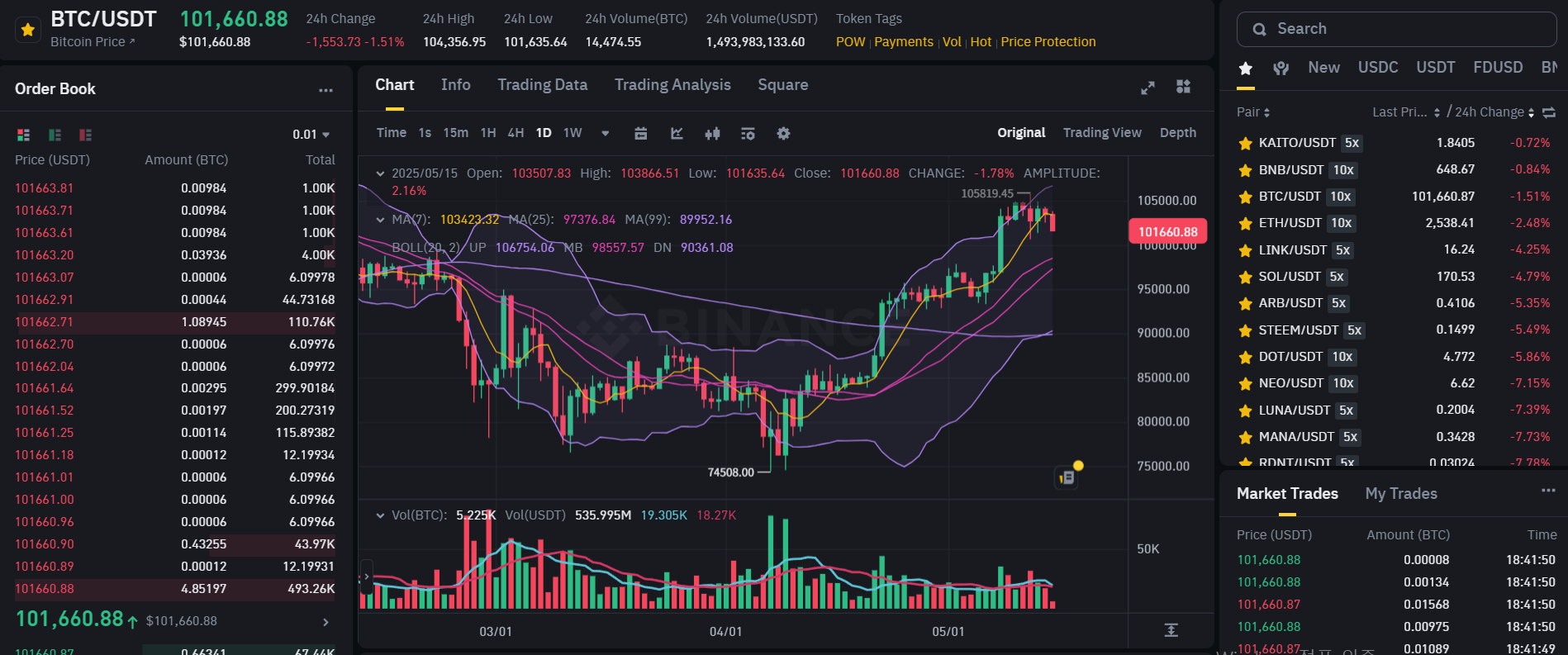This screenshot has height=655, width=1568.
Task: Expand more time intervals dropdown
Action: tap(605, 133)
